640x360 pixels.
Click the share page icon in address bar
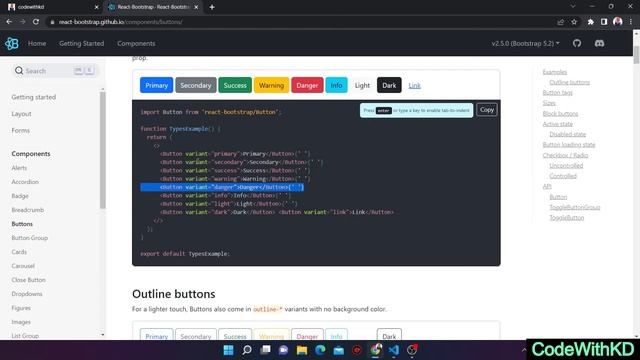tap(560, 22)
